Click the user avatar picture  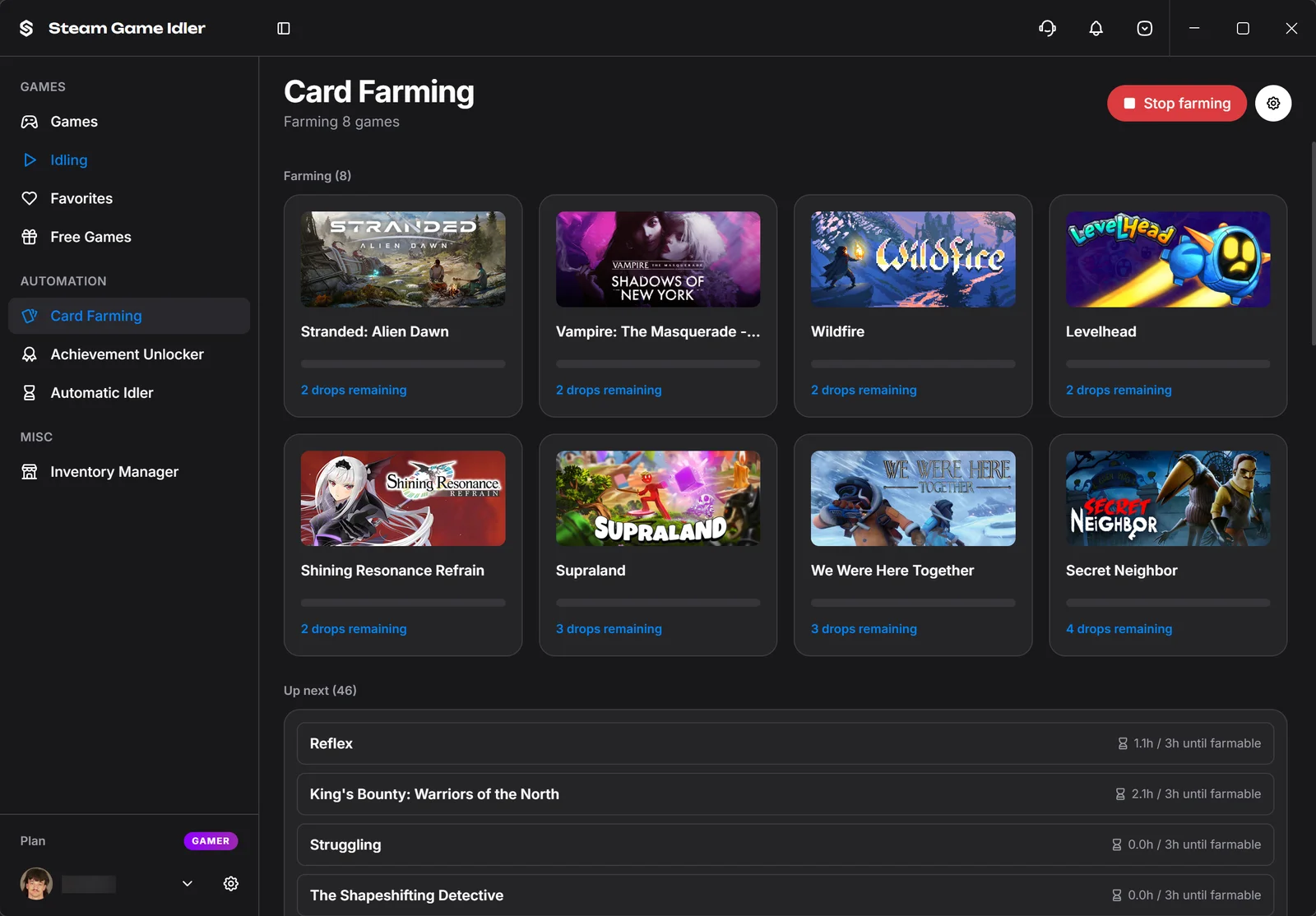tap(36, 883)
